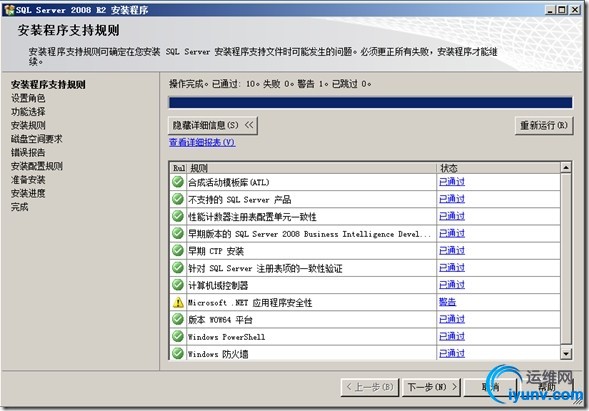Select 安装规则 step in sidebar
Viewport: 589px width, 411px height.
[28, 125]
